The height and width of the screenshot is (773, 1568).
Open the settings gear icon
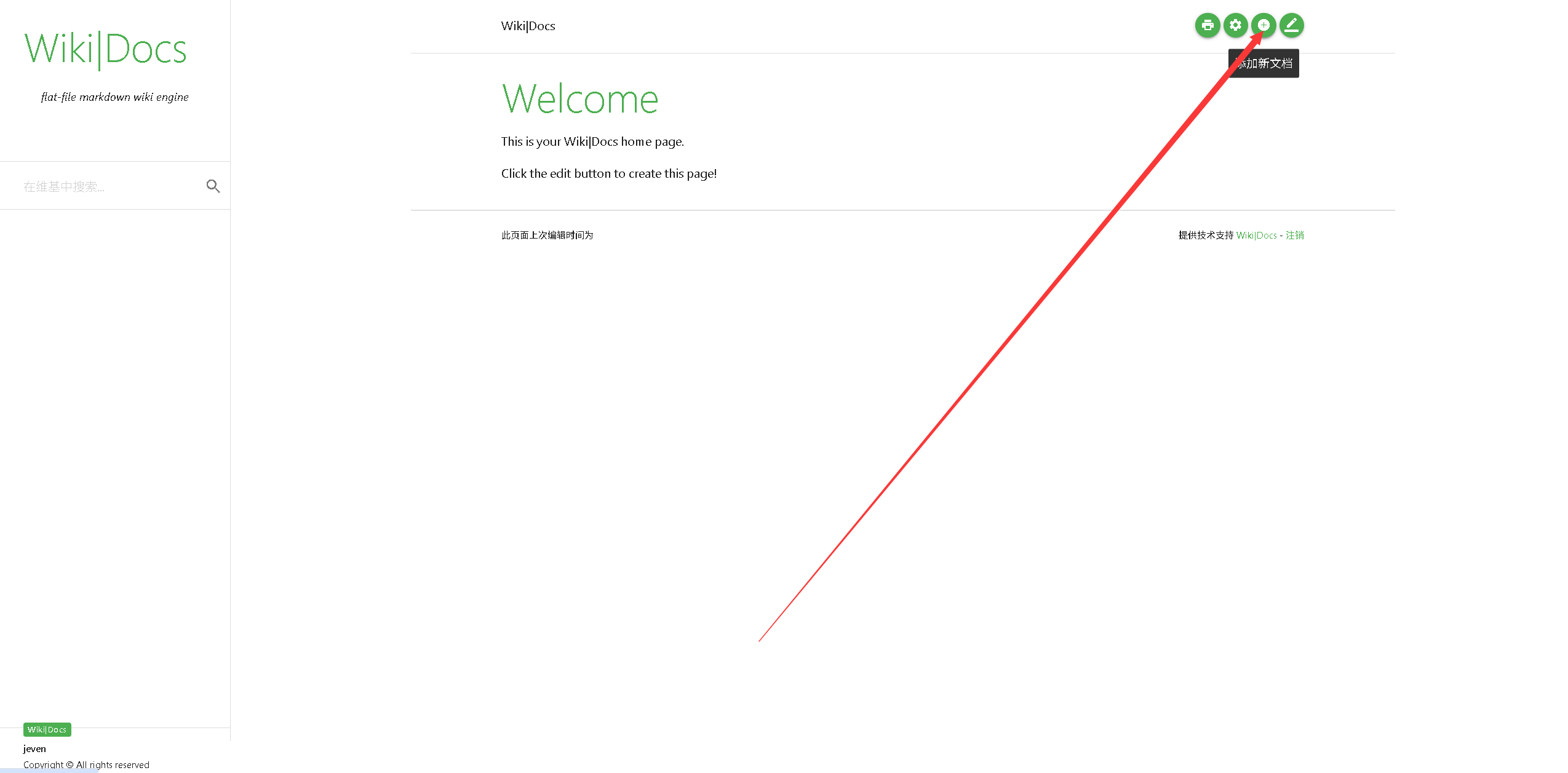(x=1235, y=25)
